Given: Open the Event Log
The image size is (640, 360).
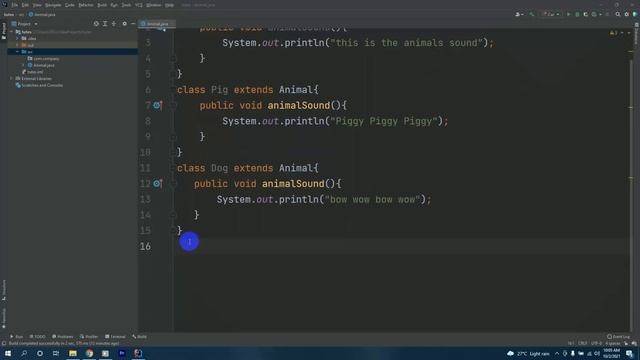Looking at the screenshot, I should [x=619, y=337].
